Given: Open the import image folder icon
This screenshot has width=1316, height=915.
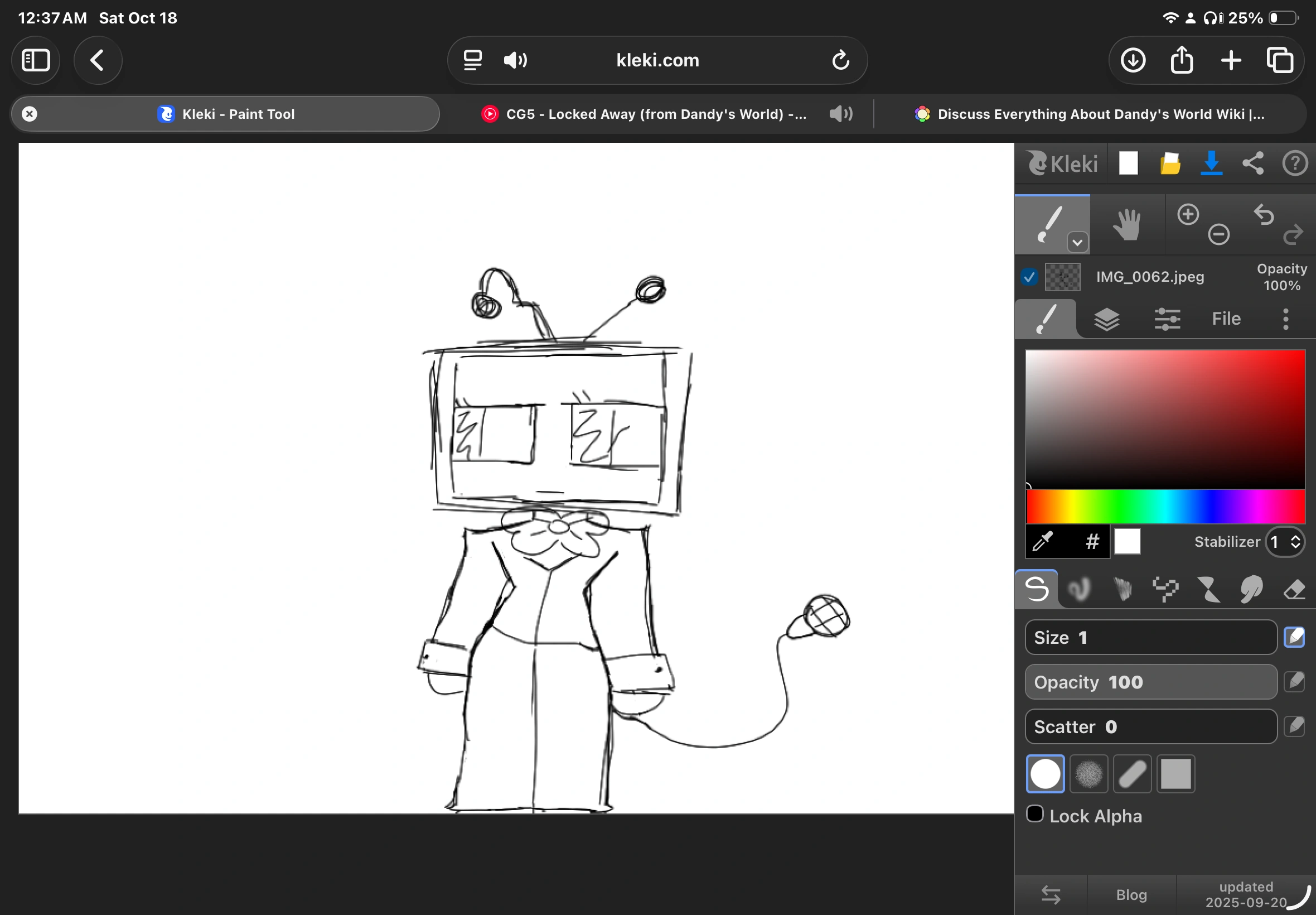Looking at the screenshot, I should coord(1170,163).
